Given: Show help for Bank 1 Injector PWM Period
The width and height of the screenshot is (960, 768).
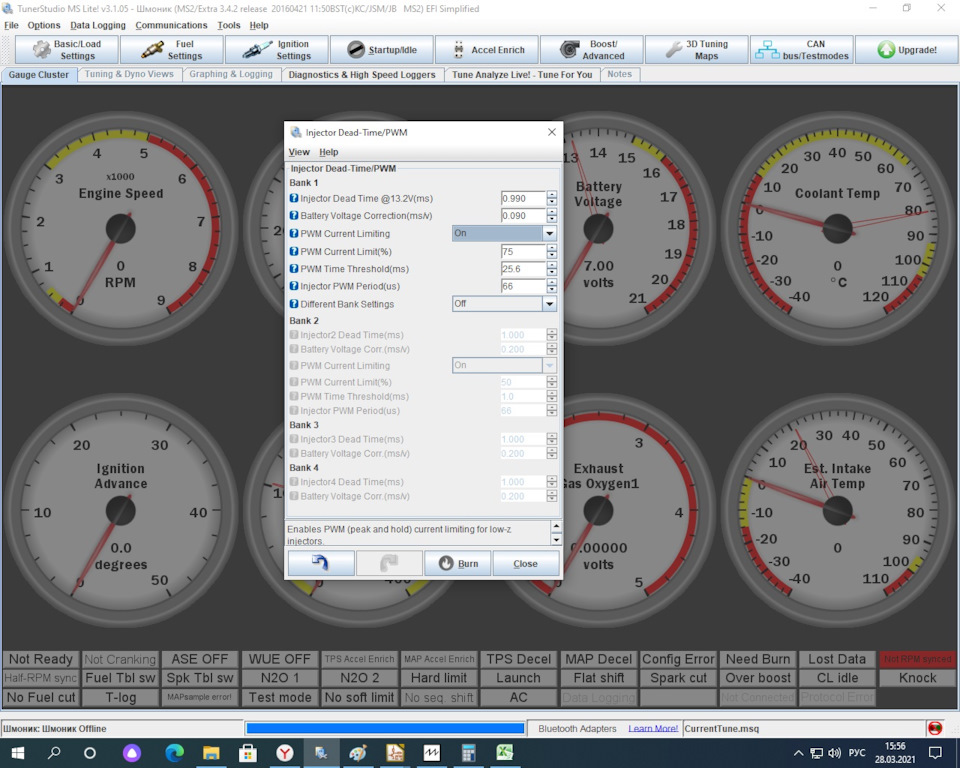Looking at the screenshot, I should point(294,286).
